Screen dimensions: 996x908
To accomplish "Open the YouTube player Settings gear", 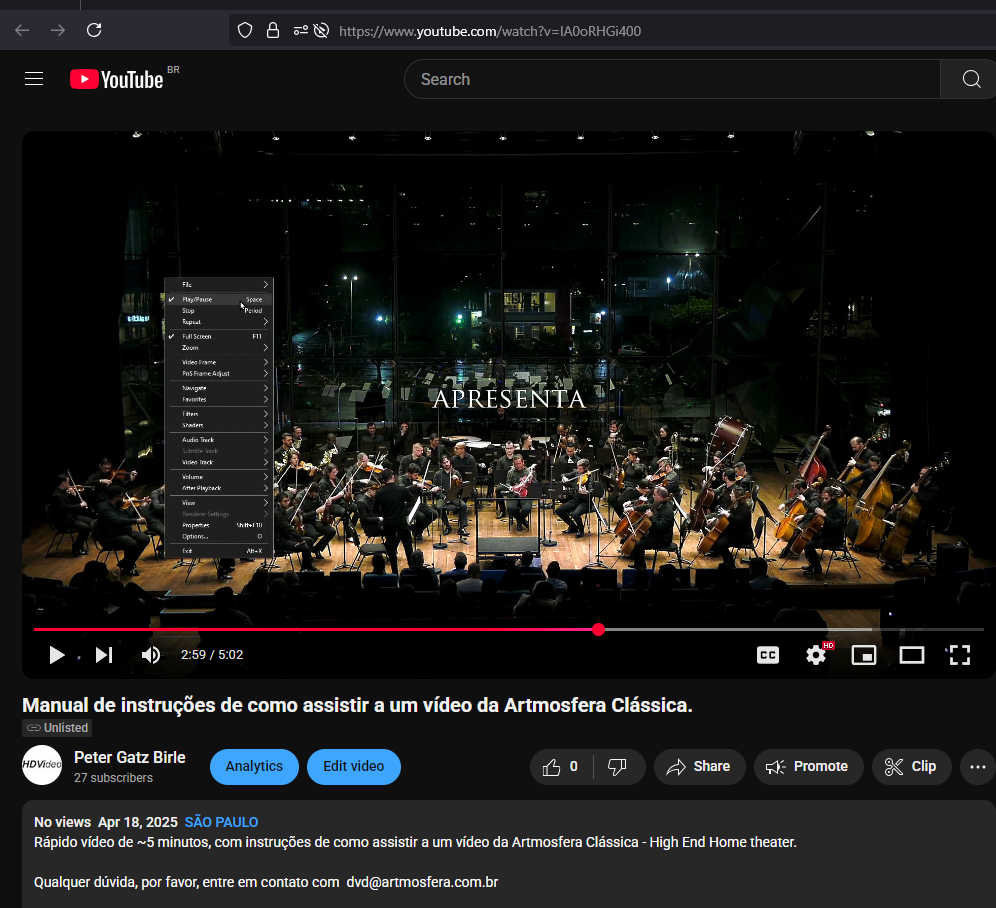I will pyautogui.click(x=815, y=655).
